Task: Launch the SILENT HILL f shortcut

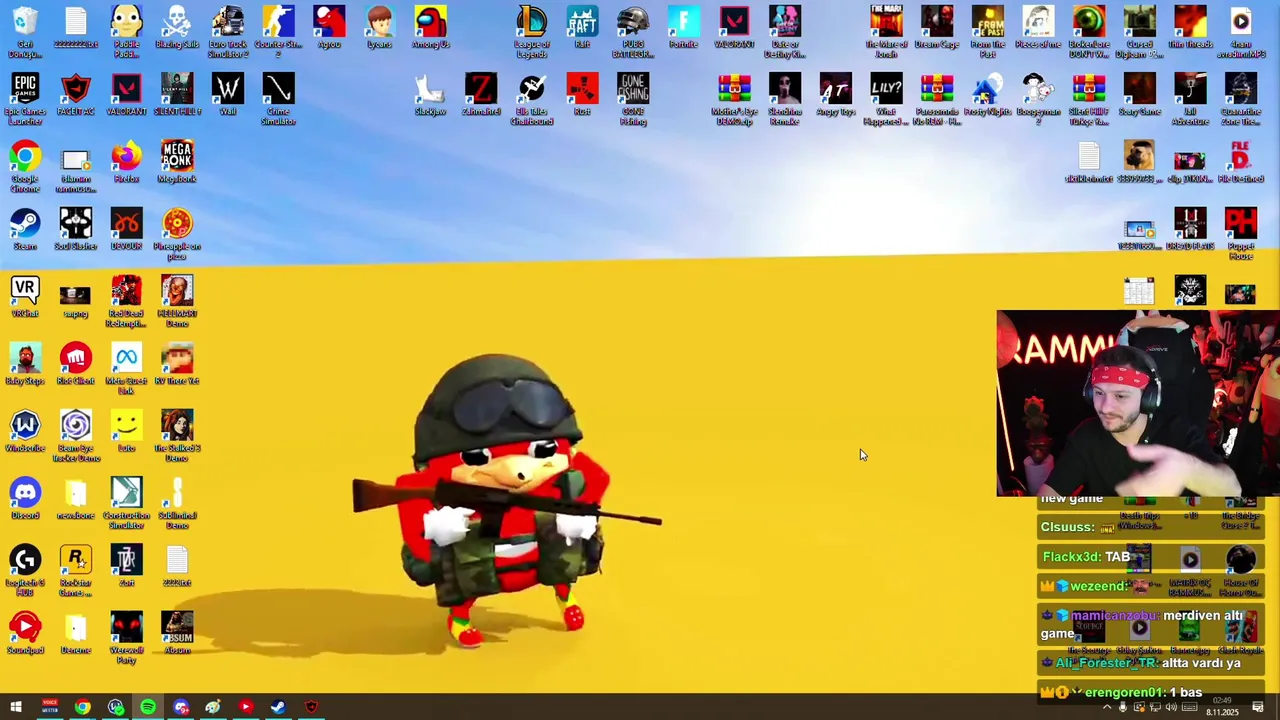Action: point(177,95)
